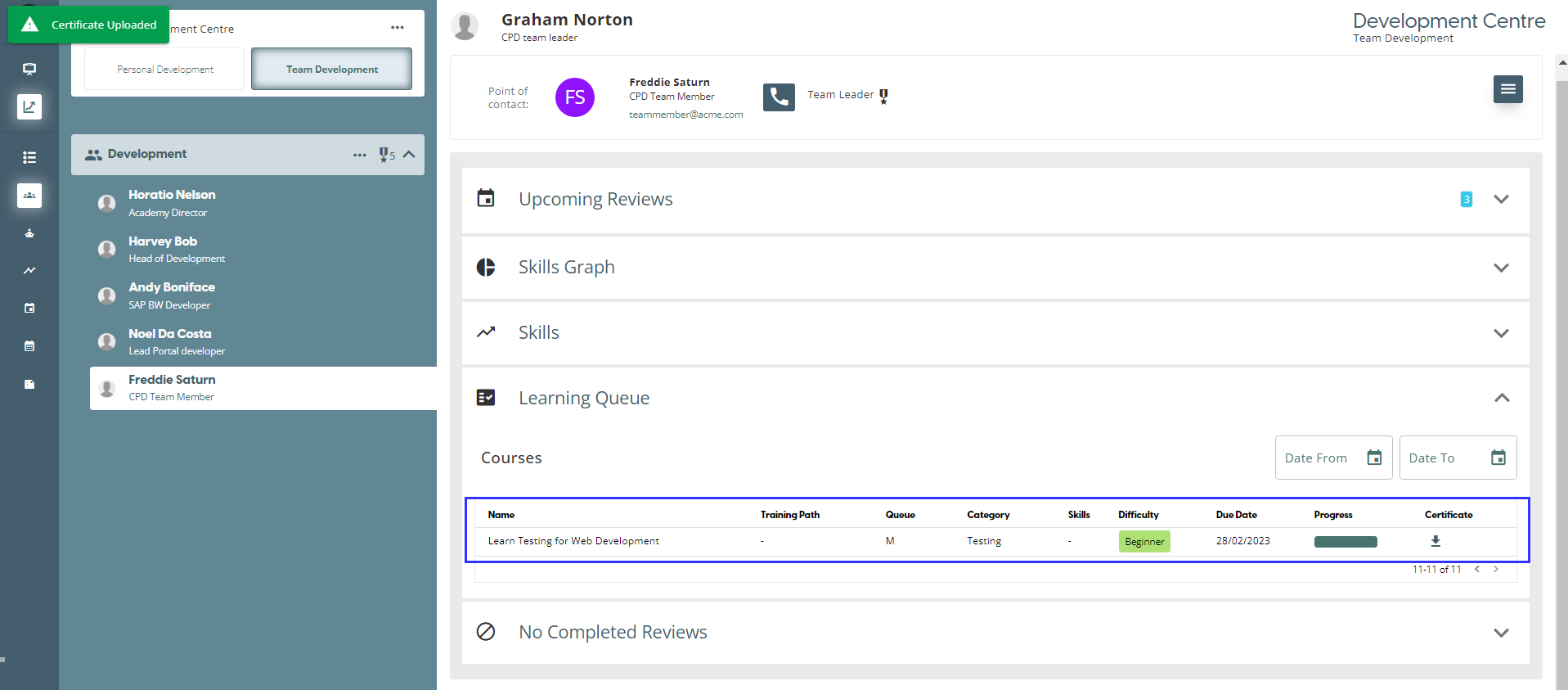This screenshot has height=690, width=1568.
Task: Click the certificate download icon
Action: tap(1435, 541)
